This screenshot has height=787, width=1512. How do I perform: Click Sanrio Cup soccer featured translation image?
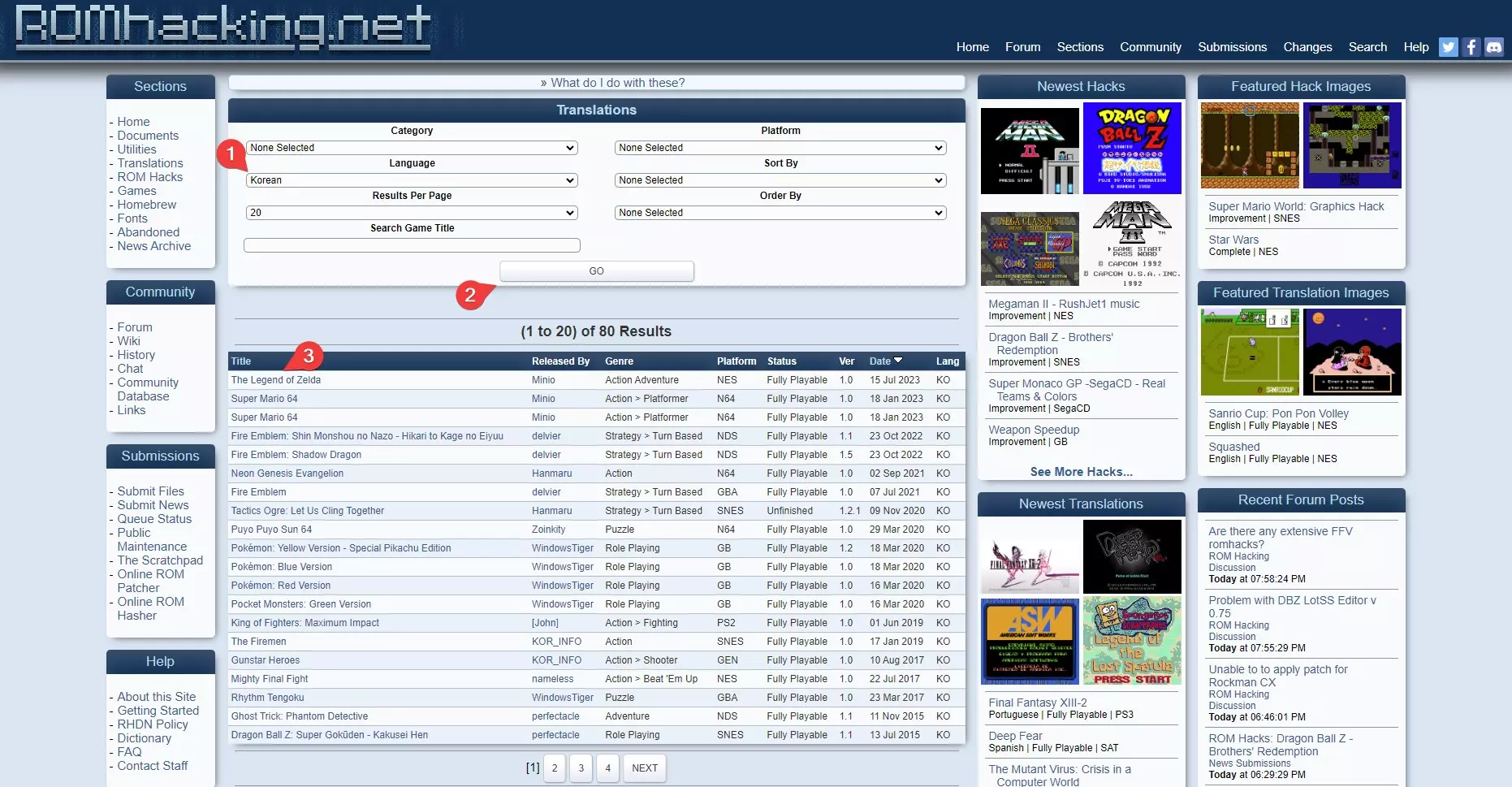(1250, 352)
